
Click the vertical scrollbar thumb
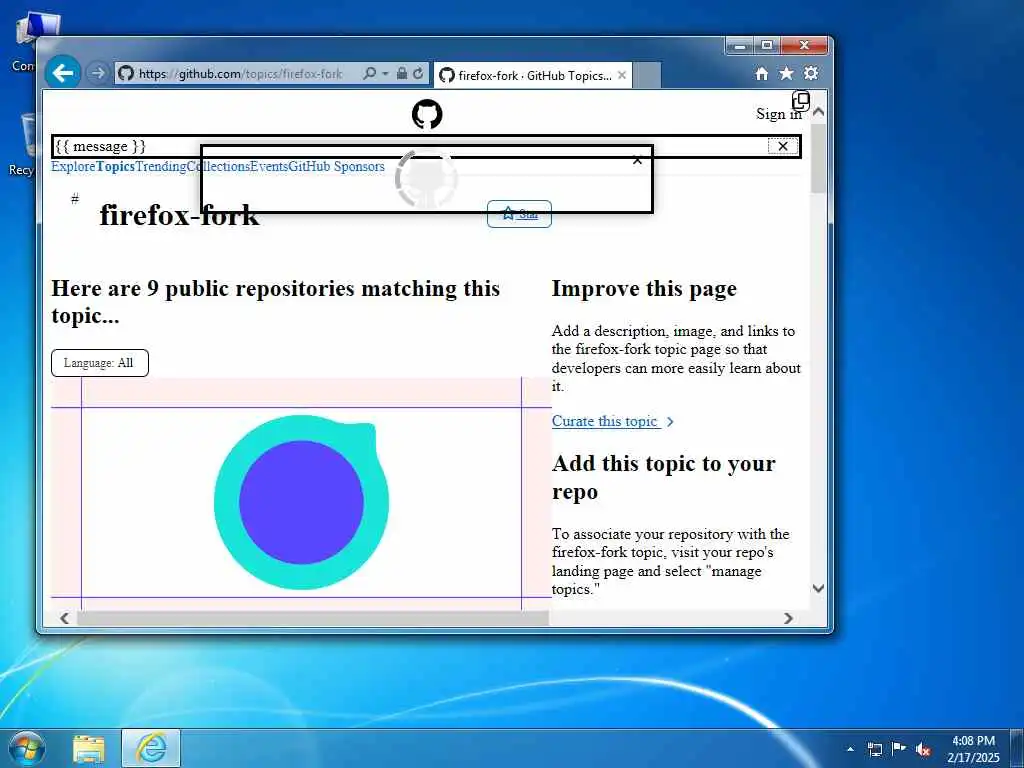pyautogui.click(x=818, y=157)
